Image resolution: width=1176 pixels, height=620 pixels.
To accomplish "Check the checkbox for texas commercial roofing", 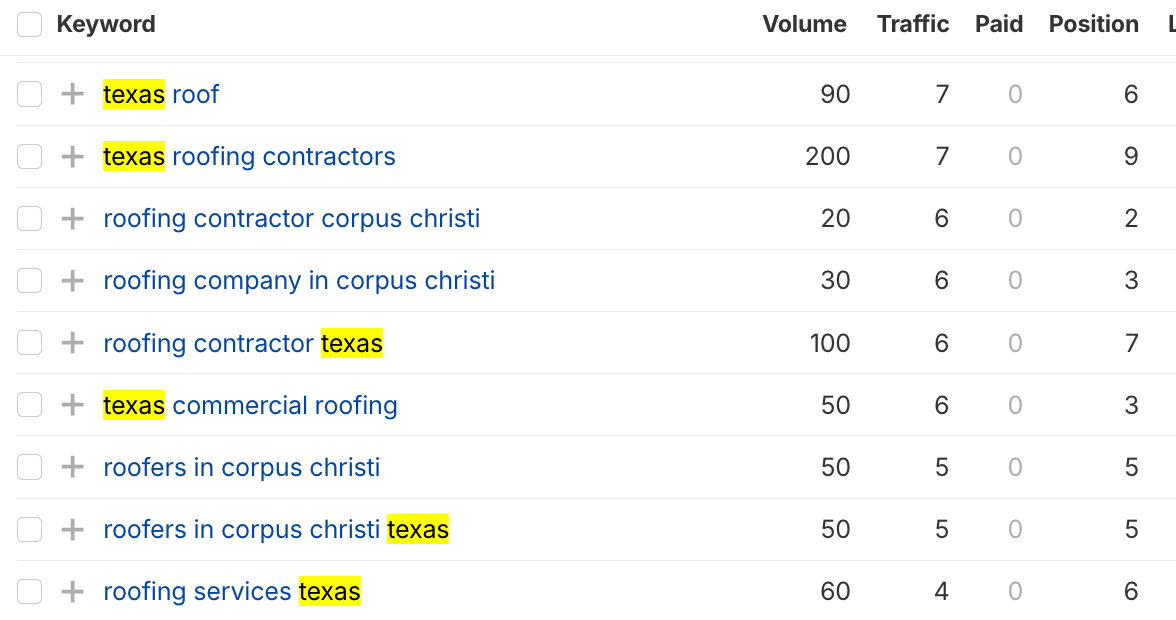I will (x=29, y=404).
